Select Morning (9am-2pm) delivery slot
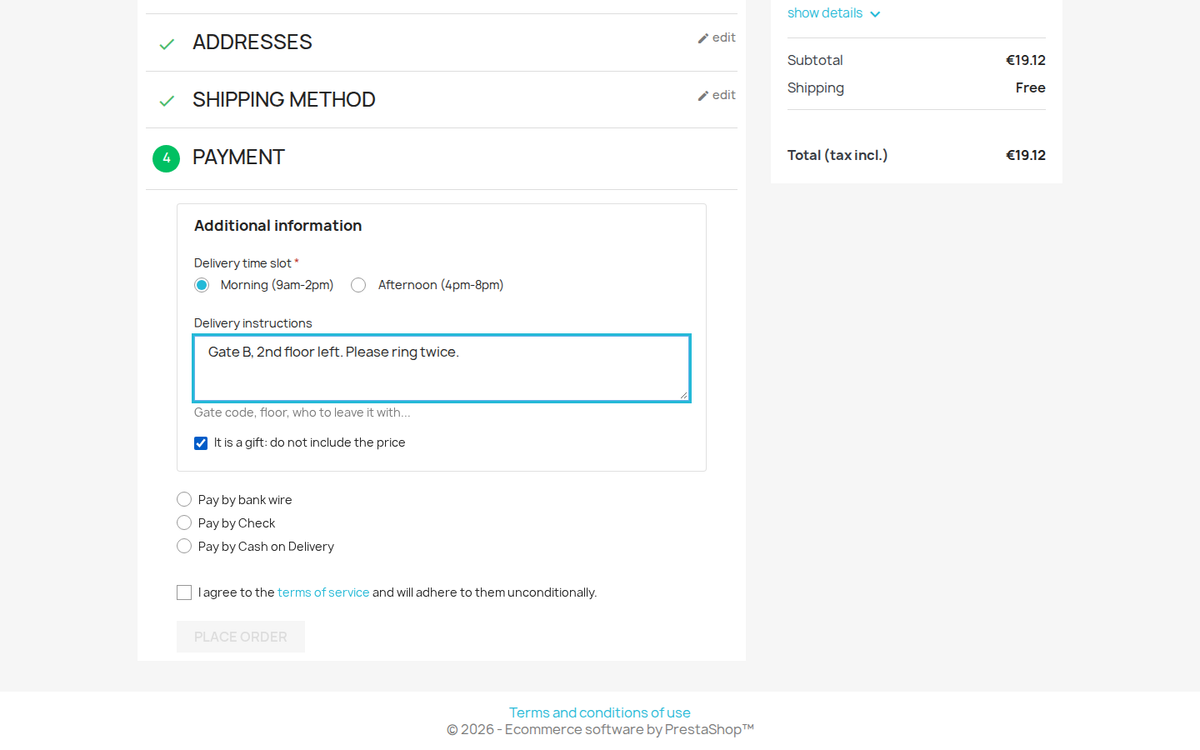 coord(202,285)
